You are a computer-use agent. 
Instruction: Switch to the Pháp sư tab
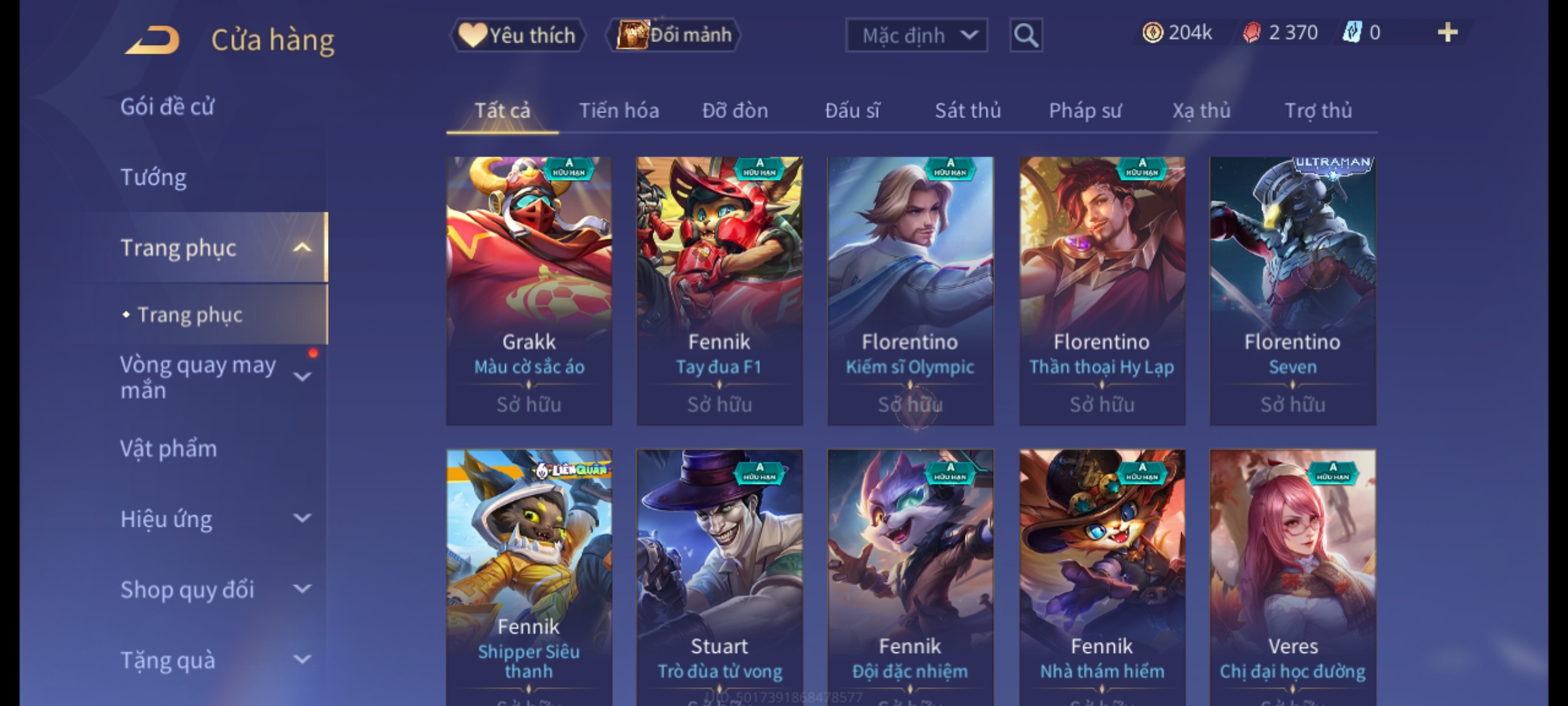click(1085, 110)
